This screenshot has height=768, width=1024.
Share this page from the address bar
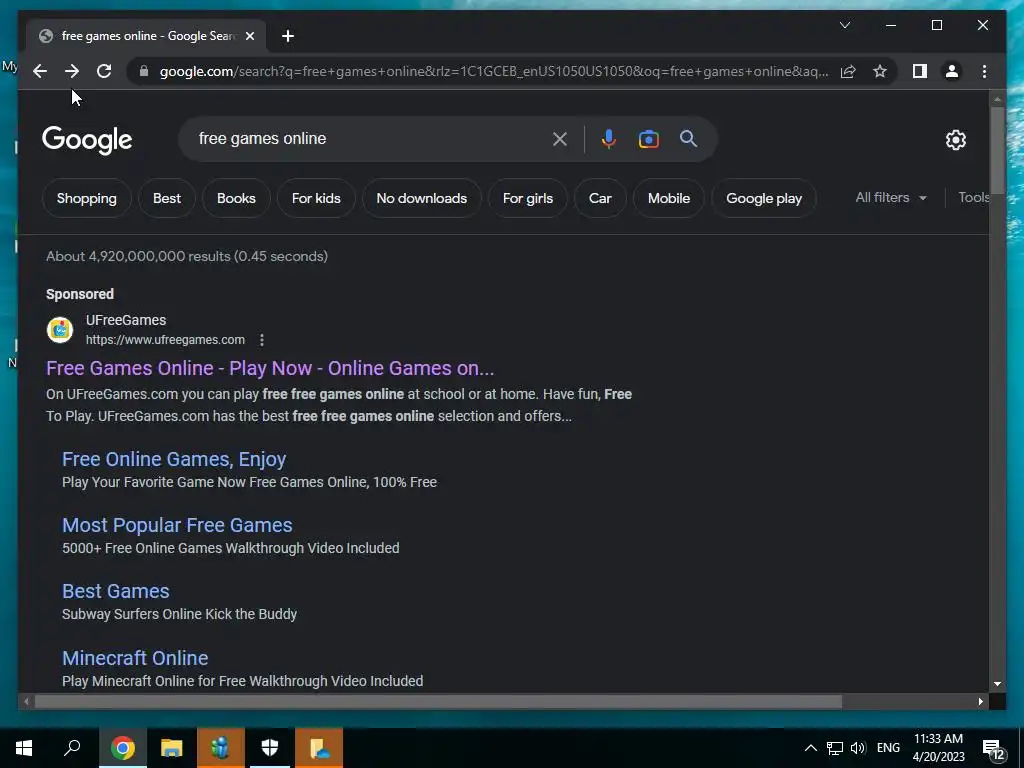point(848,71)
